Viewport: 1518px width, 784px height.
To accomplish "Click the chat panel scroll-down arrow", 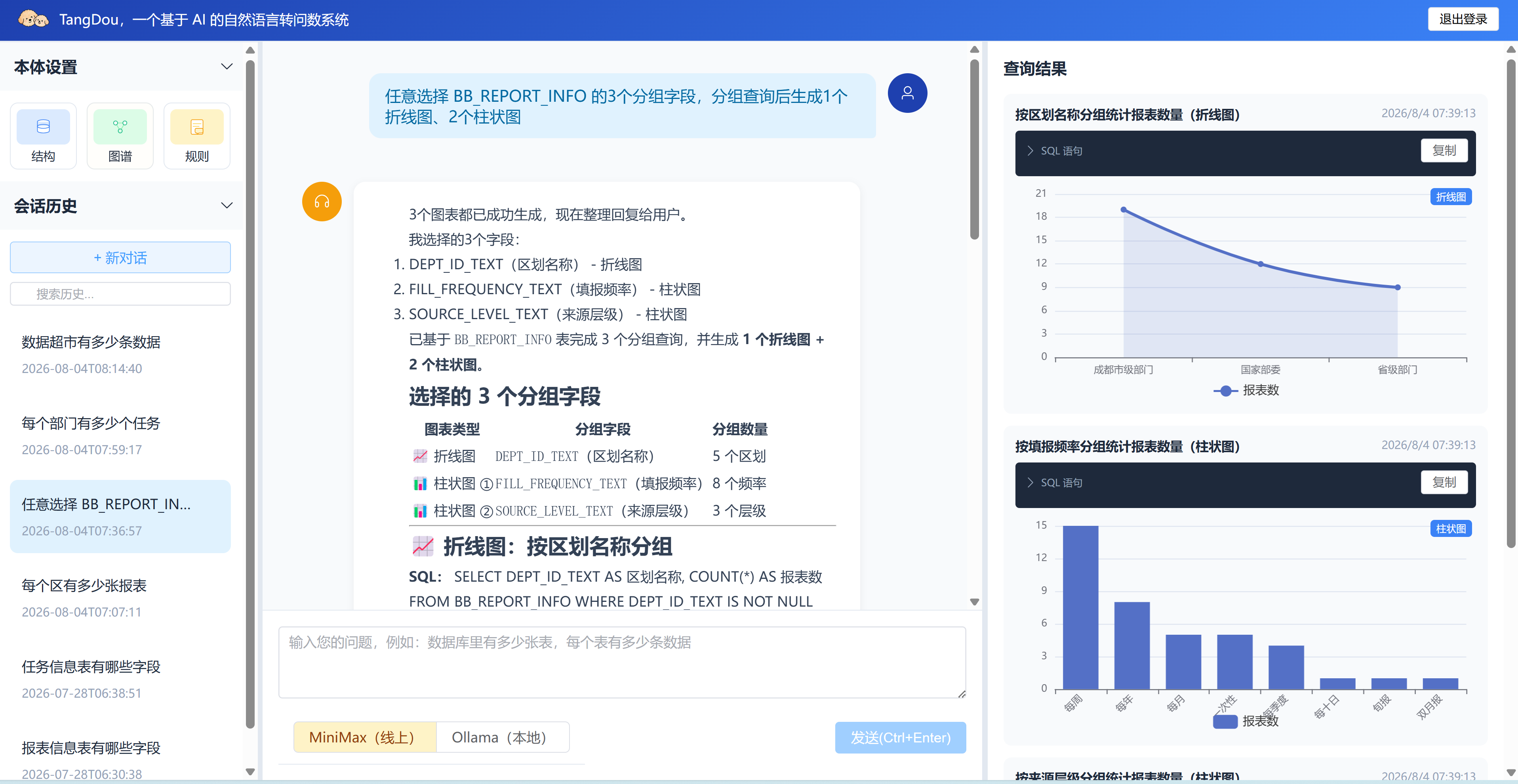I will 974,602.
